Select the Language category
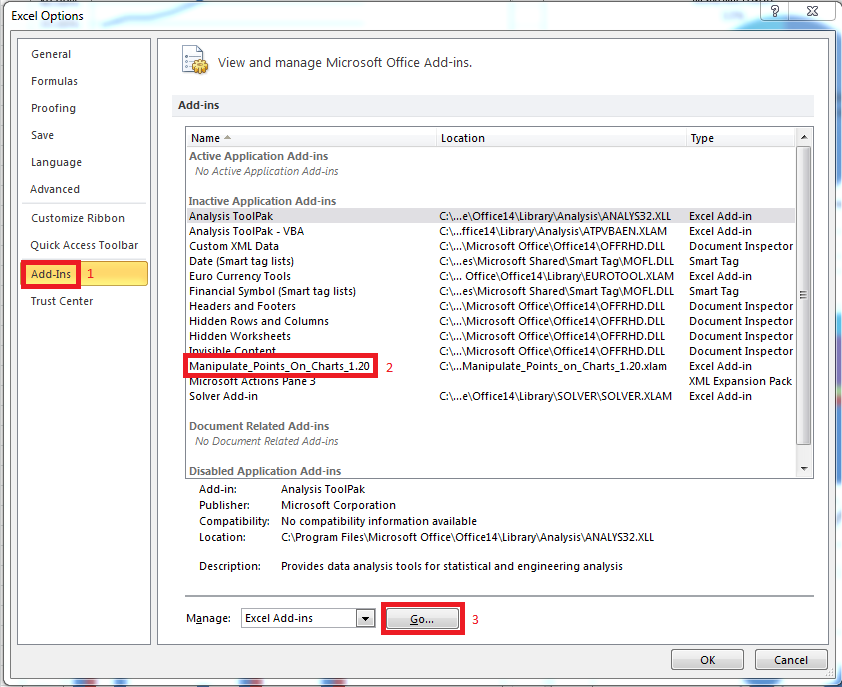Image resolution: width=842 pixels, height=687 pixels. [56, 162]
